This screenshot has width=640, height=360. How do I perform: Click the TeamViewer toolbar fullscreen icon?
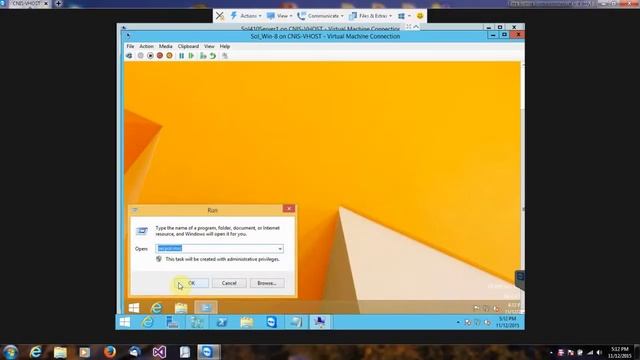pyautogui.click(x=408, y=27)
